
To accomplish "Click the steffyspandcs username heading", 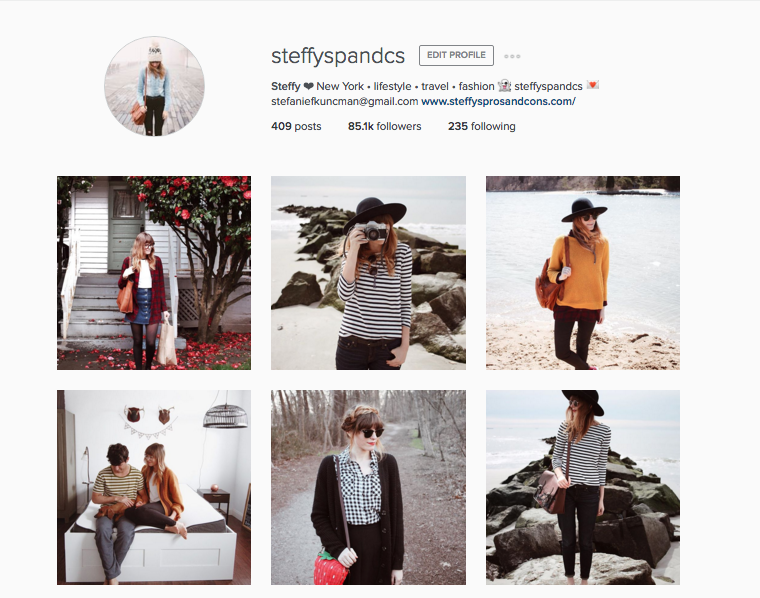I will [338, 56].
